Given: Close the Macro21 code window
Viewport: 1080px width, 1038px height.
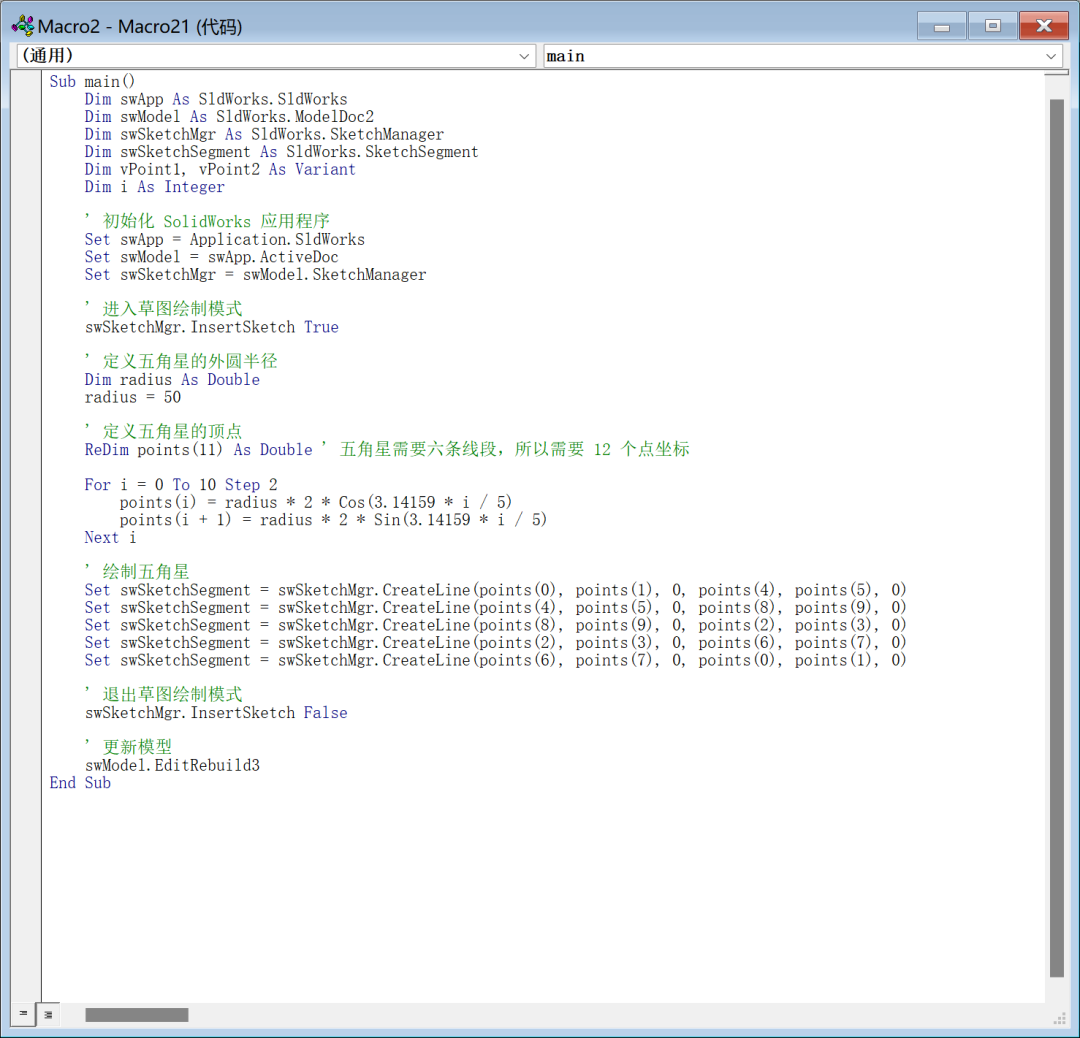Looking at the screenshot, I should tap(1044, 26).
